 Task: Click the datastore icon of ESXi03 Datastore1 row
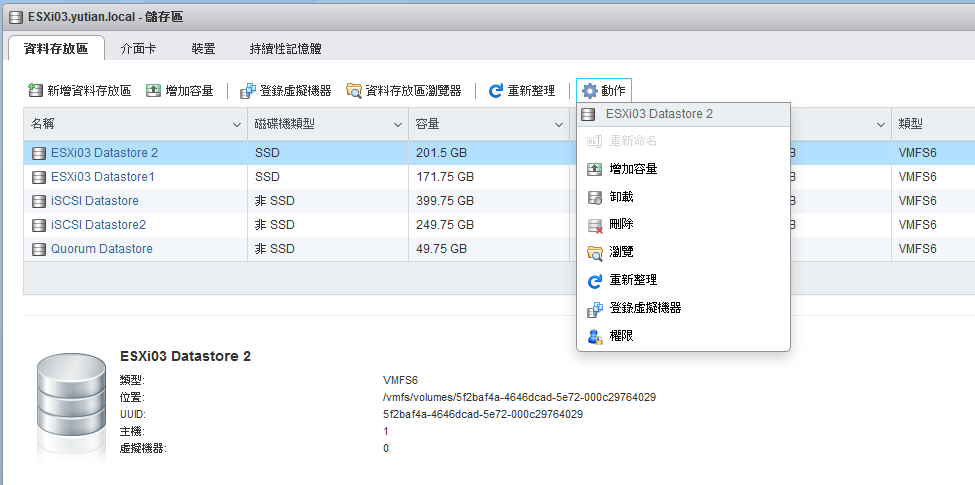tap(39, 177)
